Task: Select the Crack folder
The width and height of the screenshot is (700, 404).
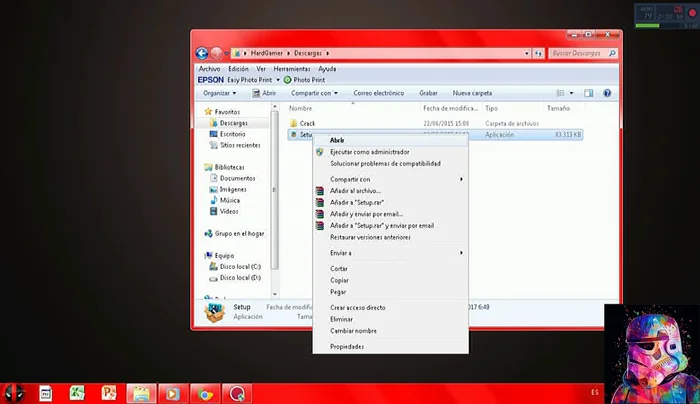Action: (307, 123)
